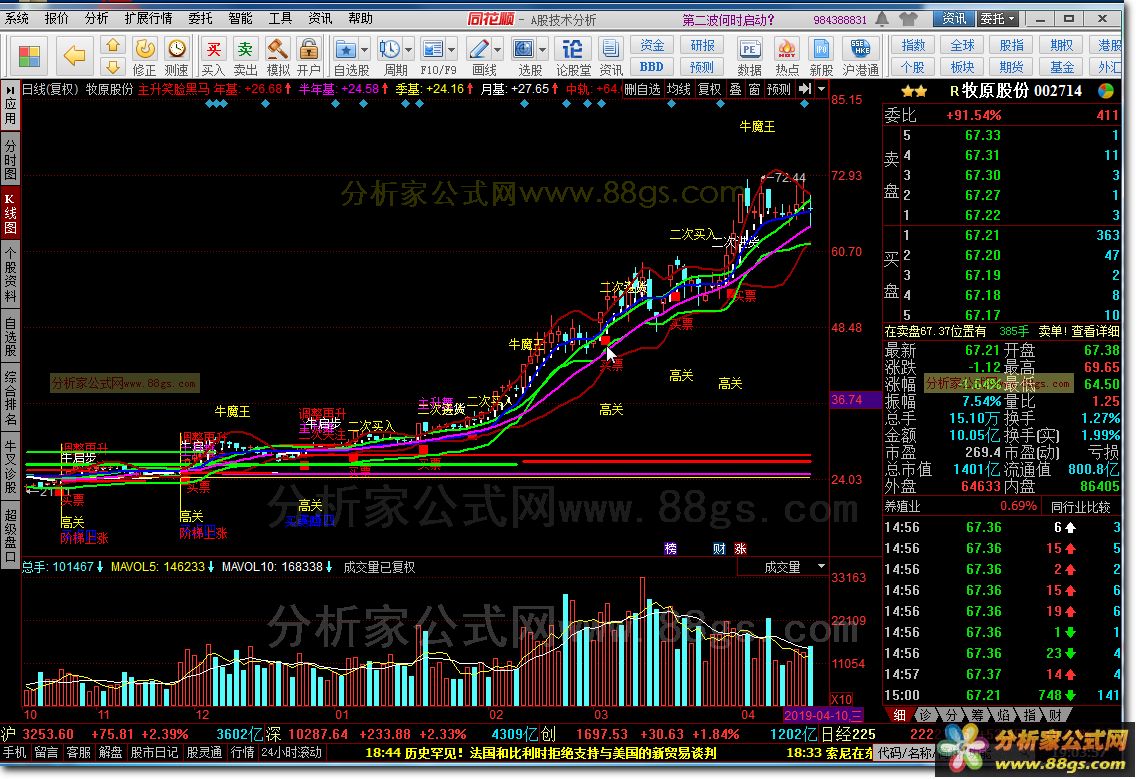Switch to the 筹 chips tab

977,715
